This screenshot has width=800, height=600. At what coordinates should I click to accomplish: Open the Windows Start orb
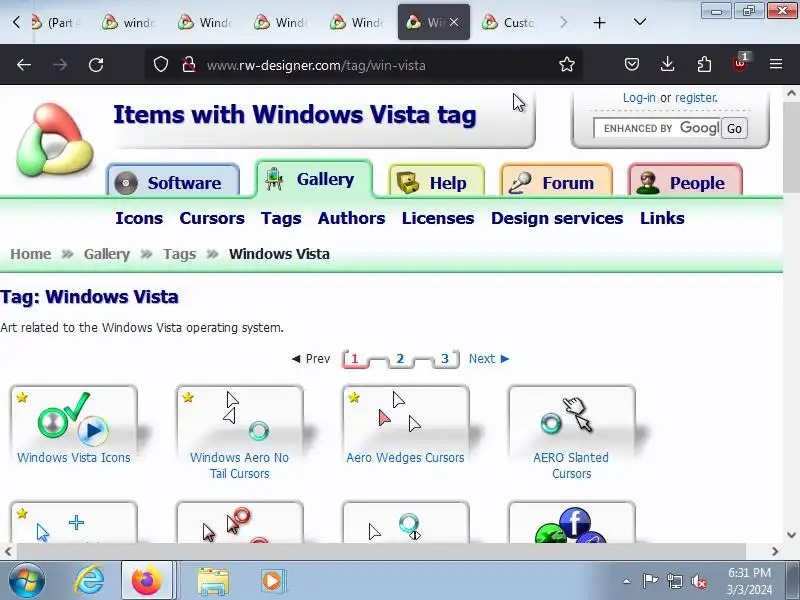(x=27, y=581)
